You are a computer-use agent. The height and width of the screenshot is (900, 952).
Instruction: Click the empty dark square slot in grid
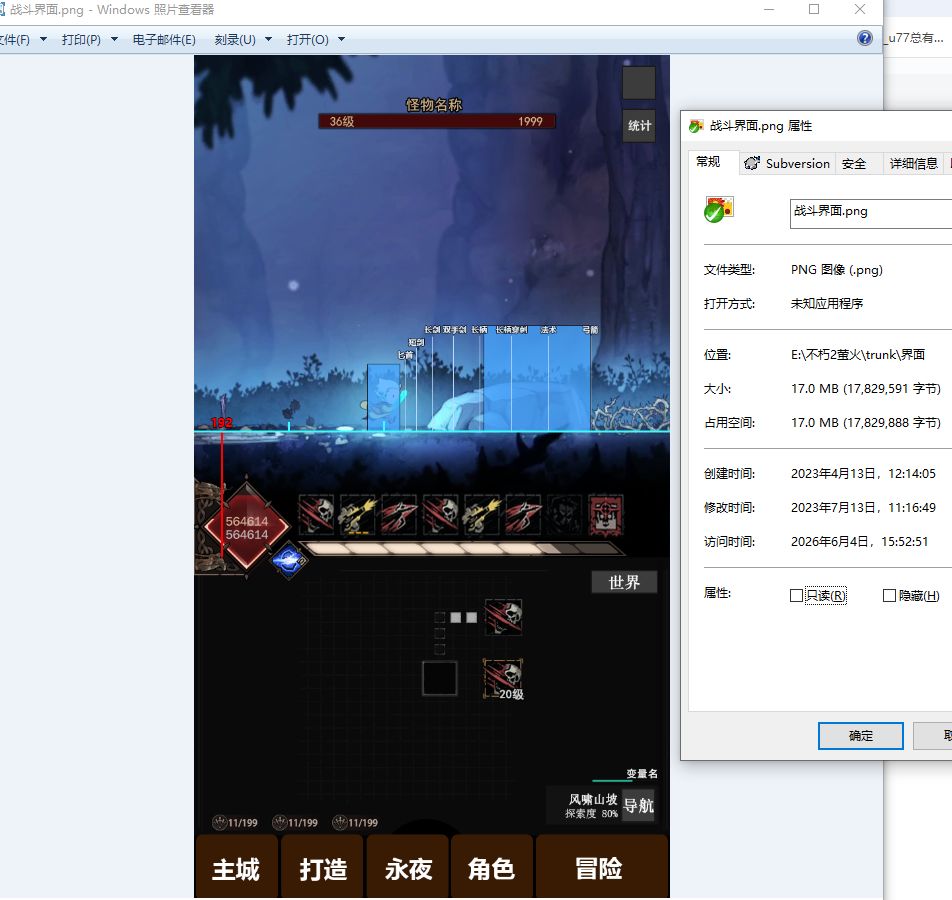440,678
